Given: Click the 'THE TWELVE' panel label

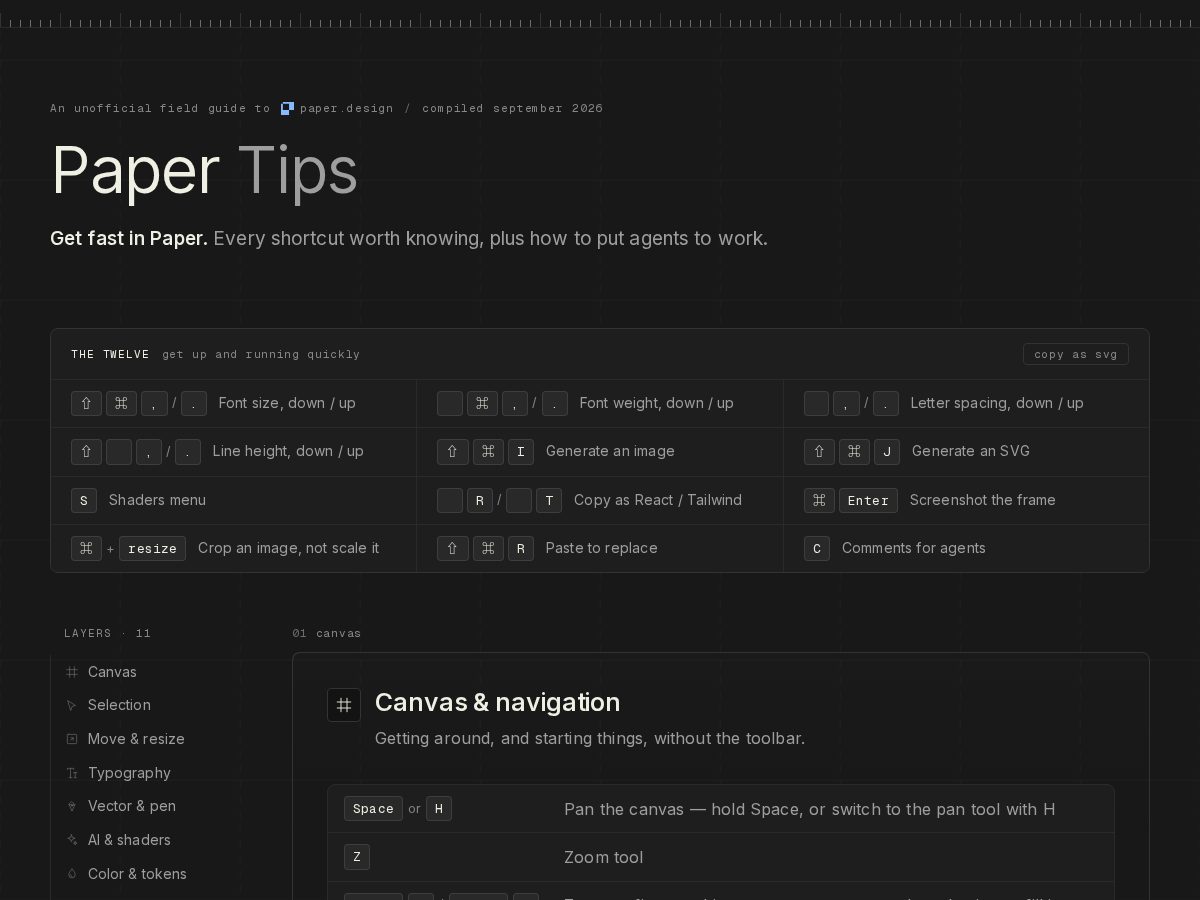Looking at the screenshot, I should pyautogui.click(x=110, y=354).
